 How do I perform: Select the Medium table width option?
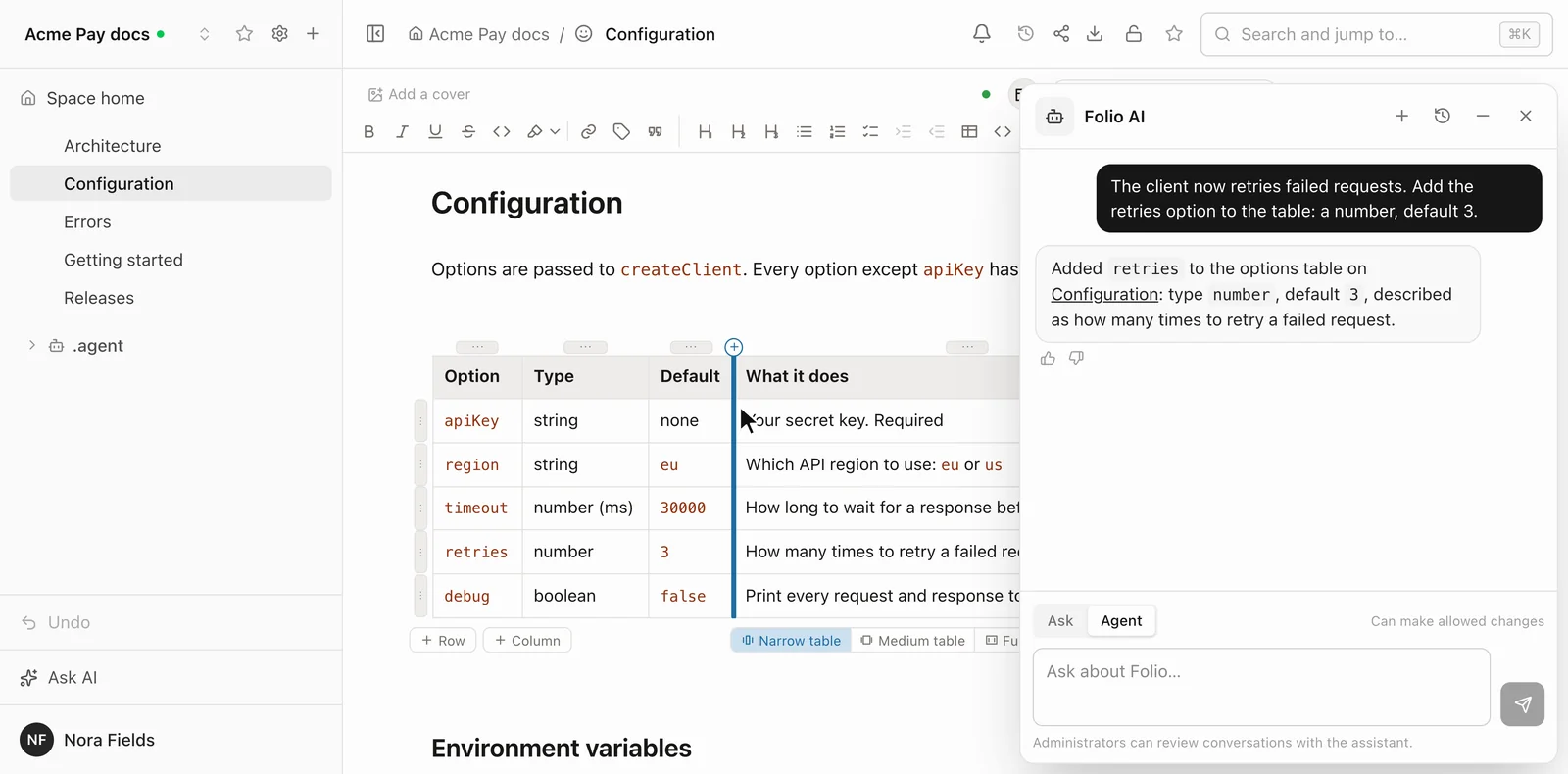[912, 641]
